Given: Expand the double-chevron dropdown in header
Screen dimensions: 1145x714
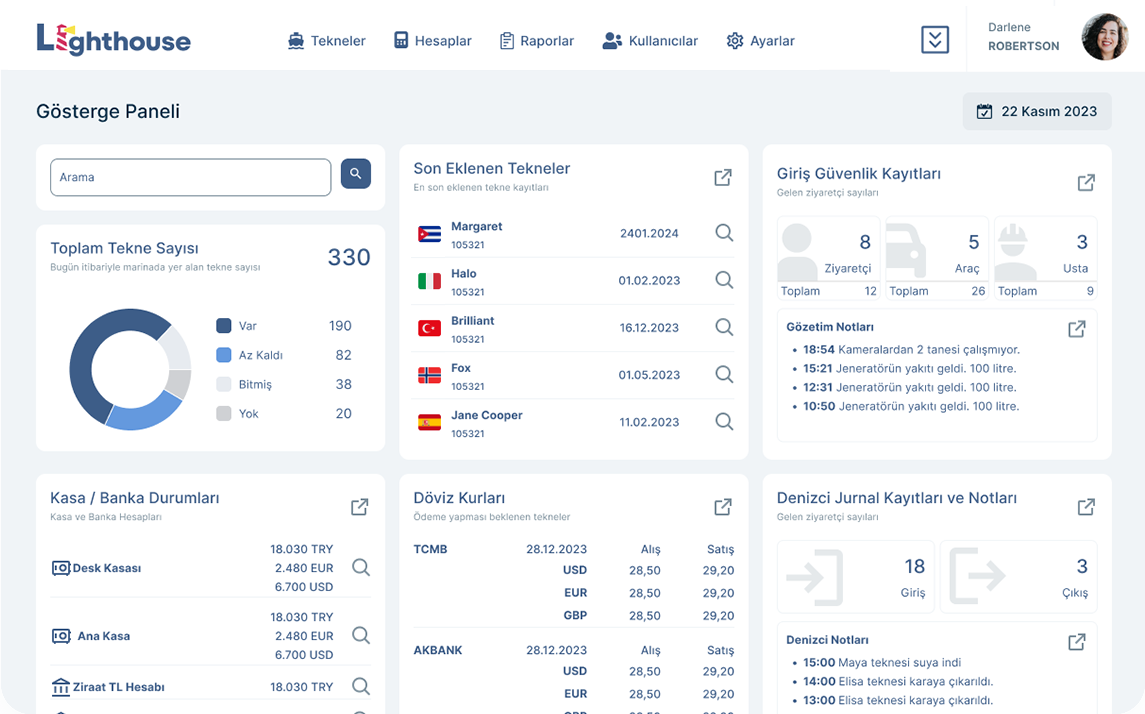Looking at the screenshot, I should (934, 40).
